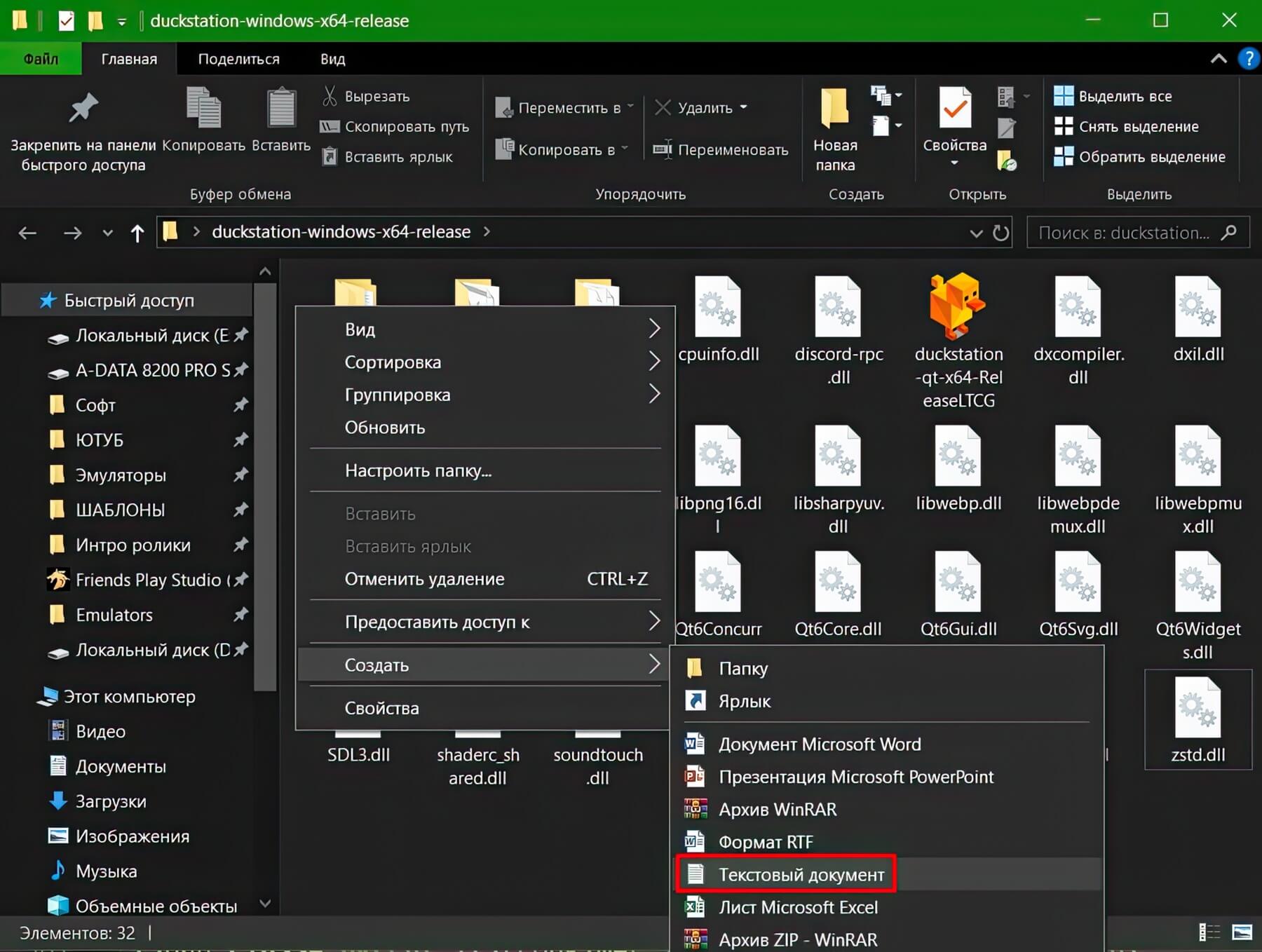Click the Edit pencil icon in ribbon
Image resolution: width=1262 pixels, height=952 pixels.
[x=1007, y=127]
